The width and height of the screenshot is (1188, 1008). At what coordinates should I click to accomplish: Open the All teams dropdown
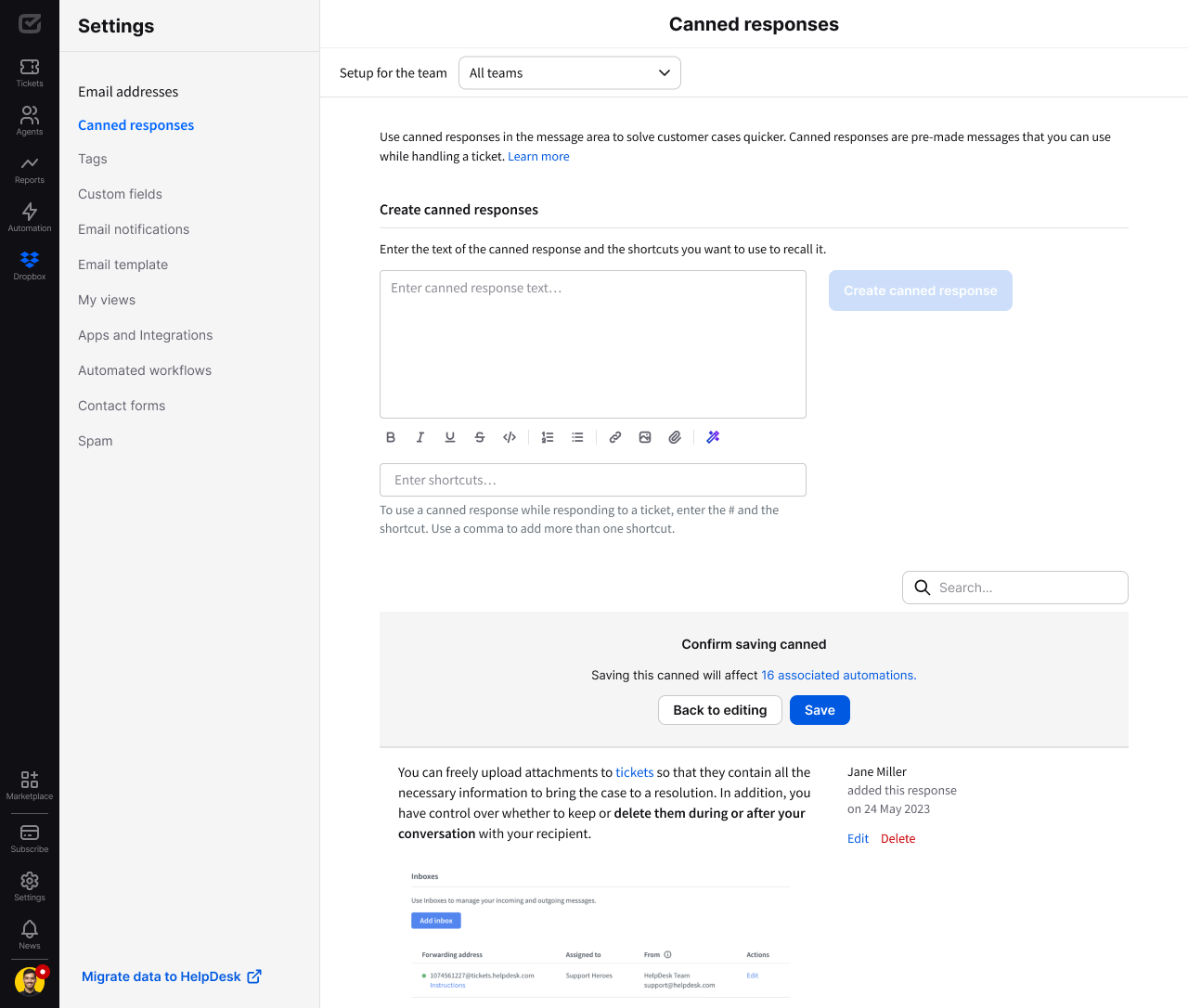click(x=570, y=73)
